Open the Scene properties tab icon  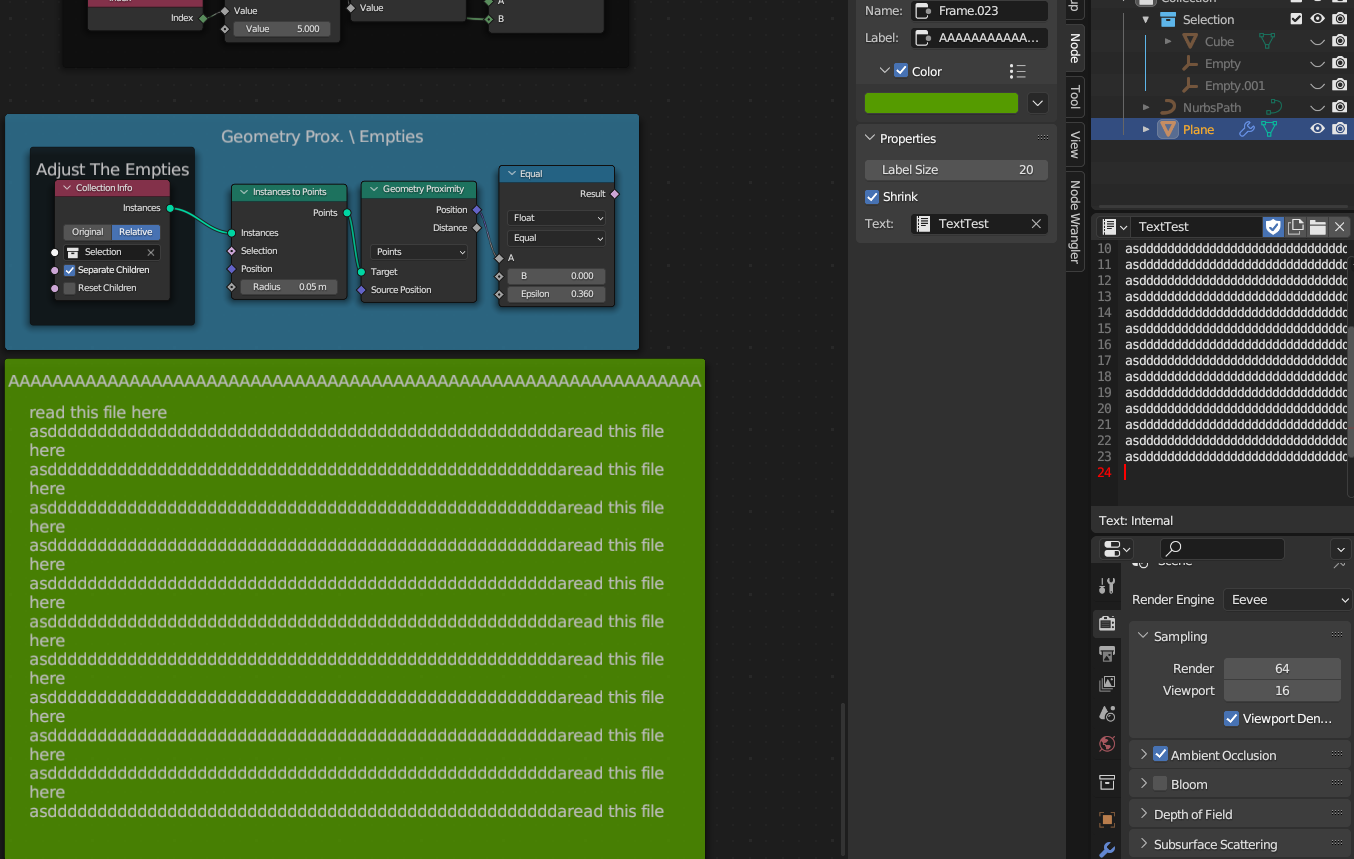click(x=1107, y=713)
